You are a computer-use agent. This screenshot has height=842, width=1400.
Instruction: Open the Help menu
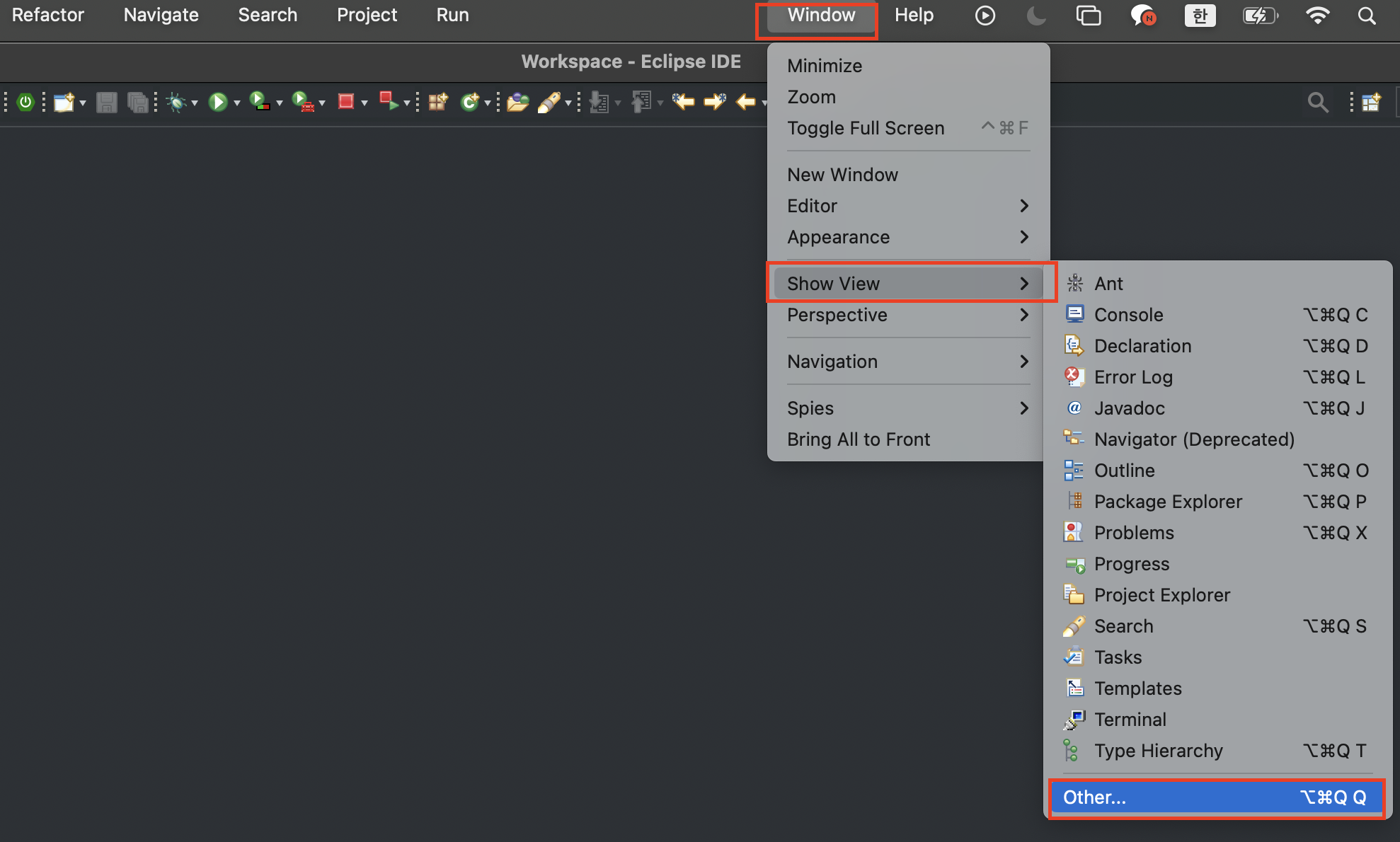coord(914,15)
